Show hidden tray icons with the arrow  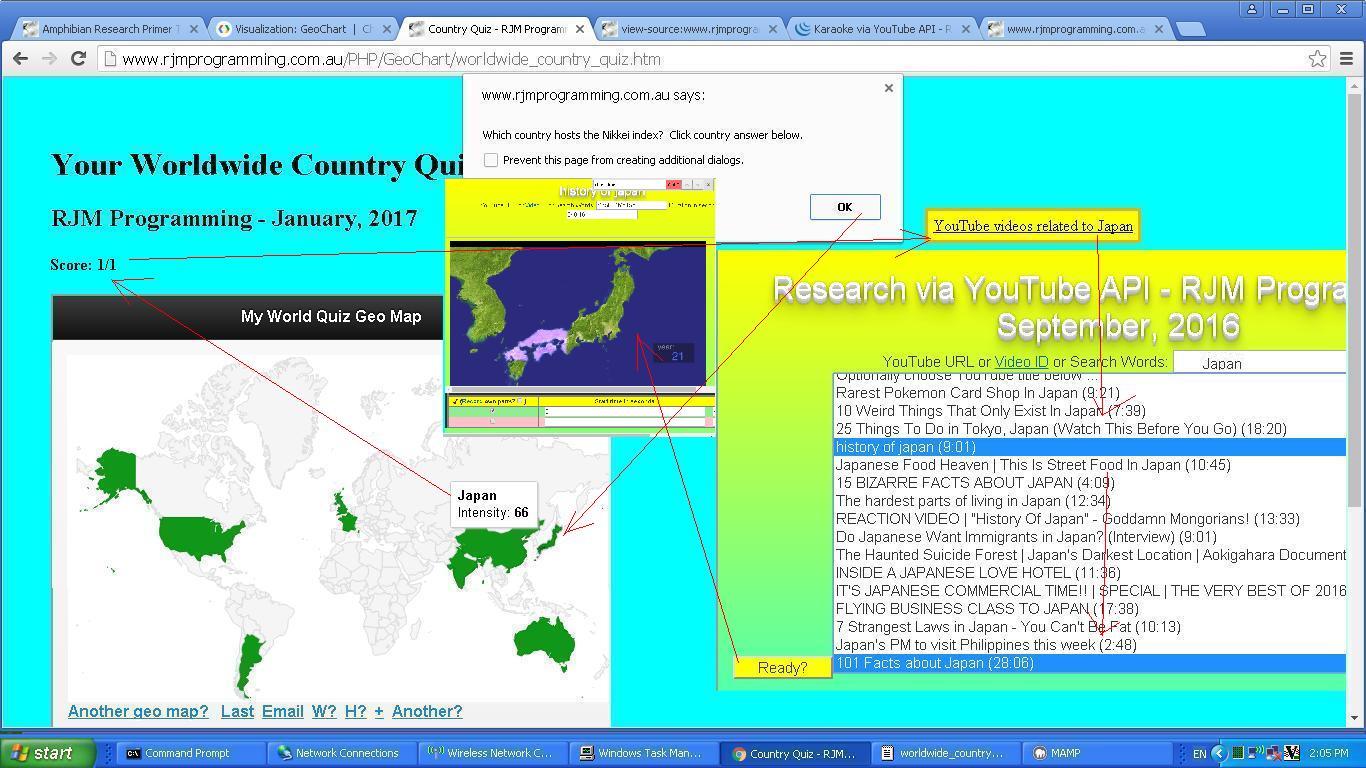(1218, 753)
